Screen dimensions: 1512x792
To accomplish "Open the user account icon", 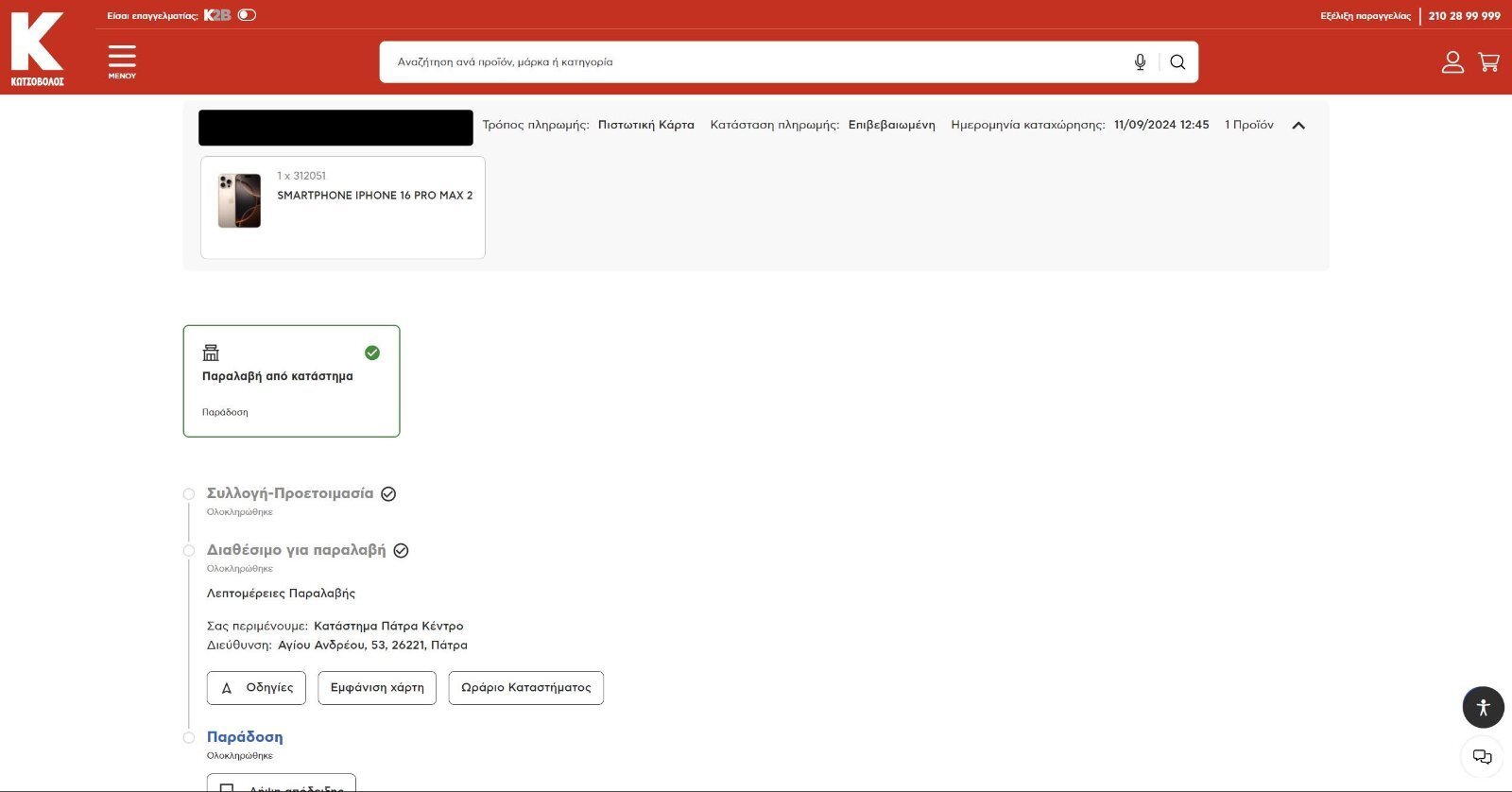I will (x=1452, y=62).
